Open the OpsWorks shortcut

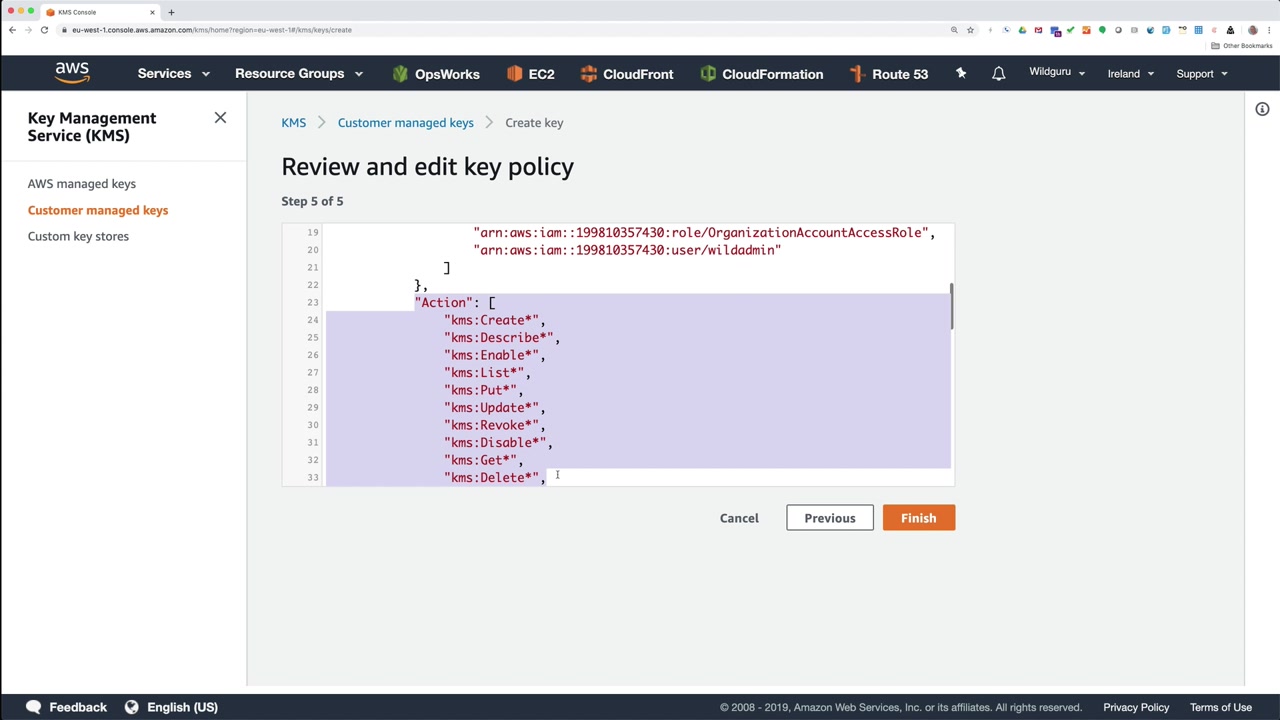click(x=436, y=74)
